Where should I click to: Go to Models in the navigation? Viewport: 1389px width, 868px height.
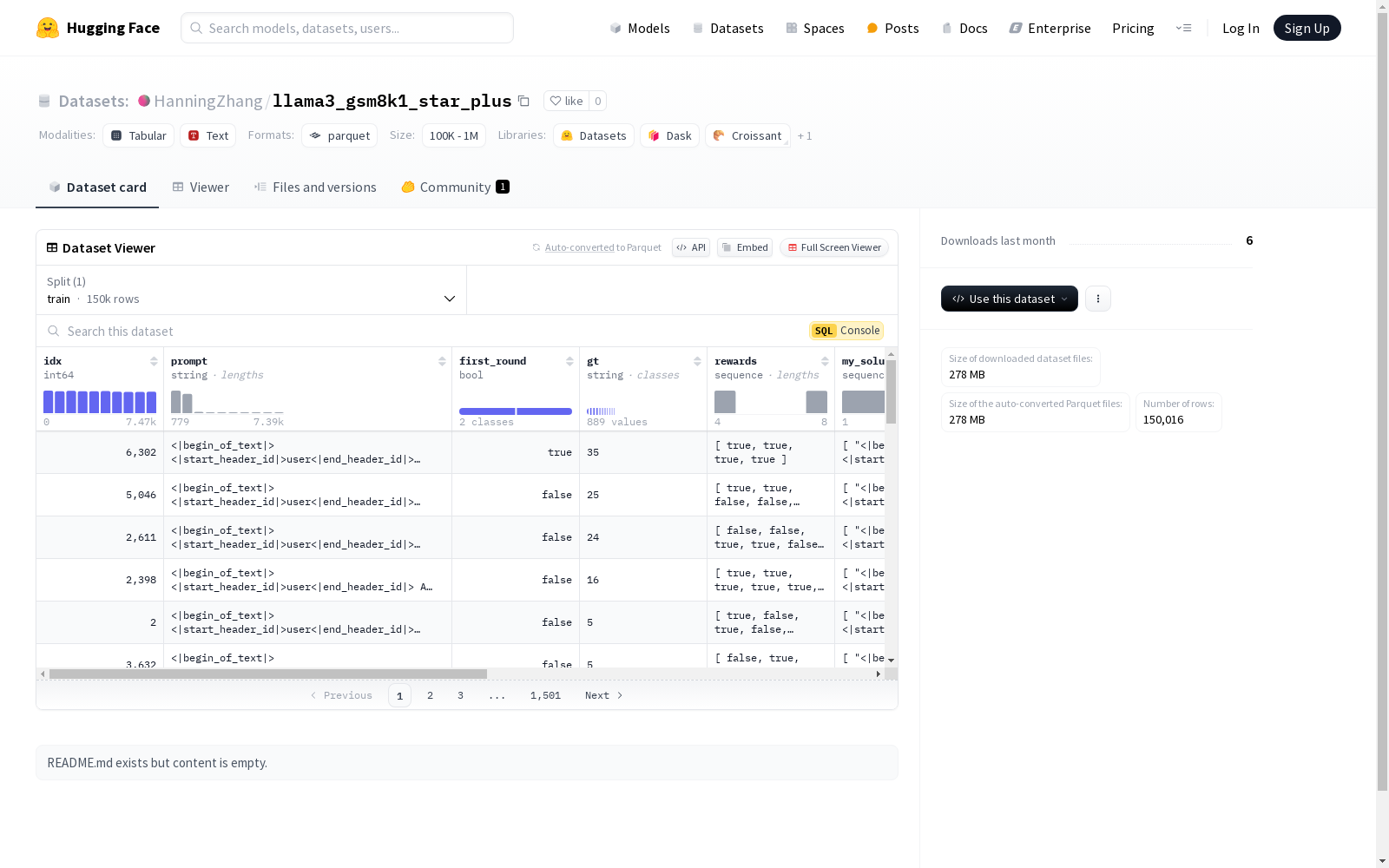(x=640, y=28)
